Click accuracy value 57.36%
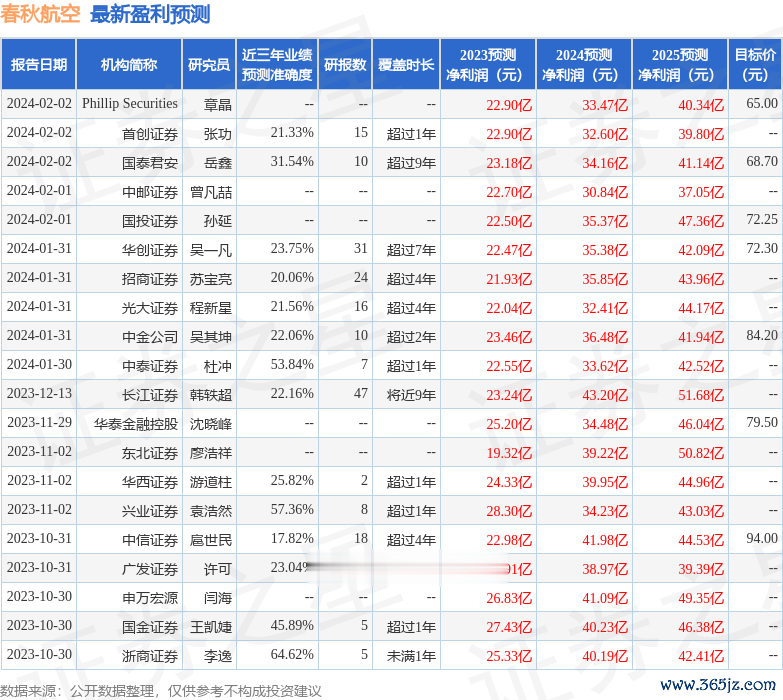Image resolution: width=783 pixels, height=700 pixels. pos(292,509)
